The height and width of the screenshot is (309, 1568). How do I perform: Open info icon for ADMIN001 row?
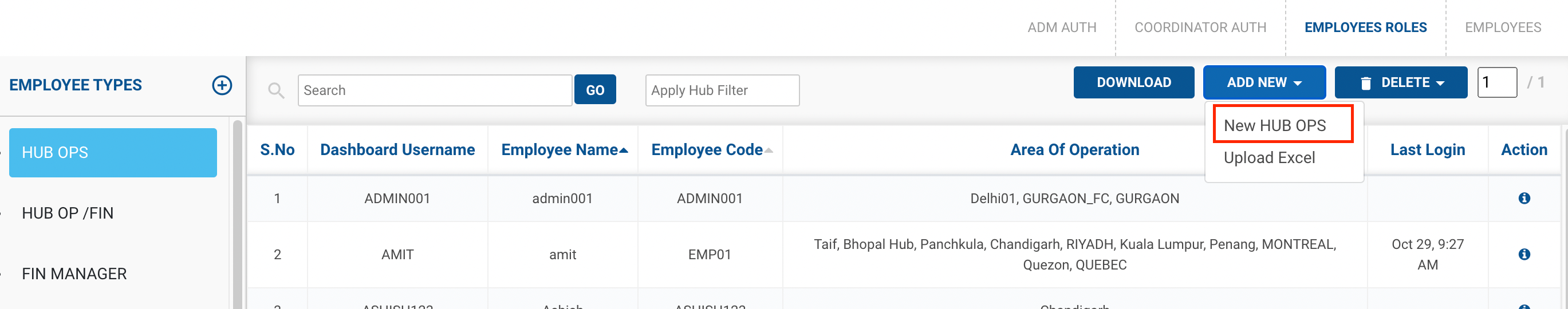[1523, 199]
